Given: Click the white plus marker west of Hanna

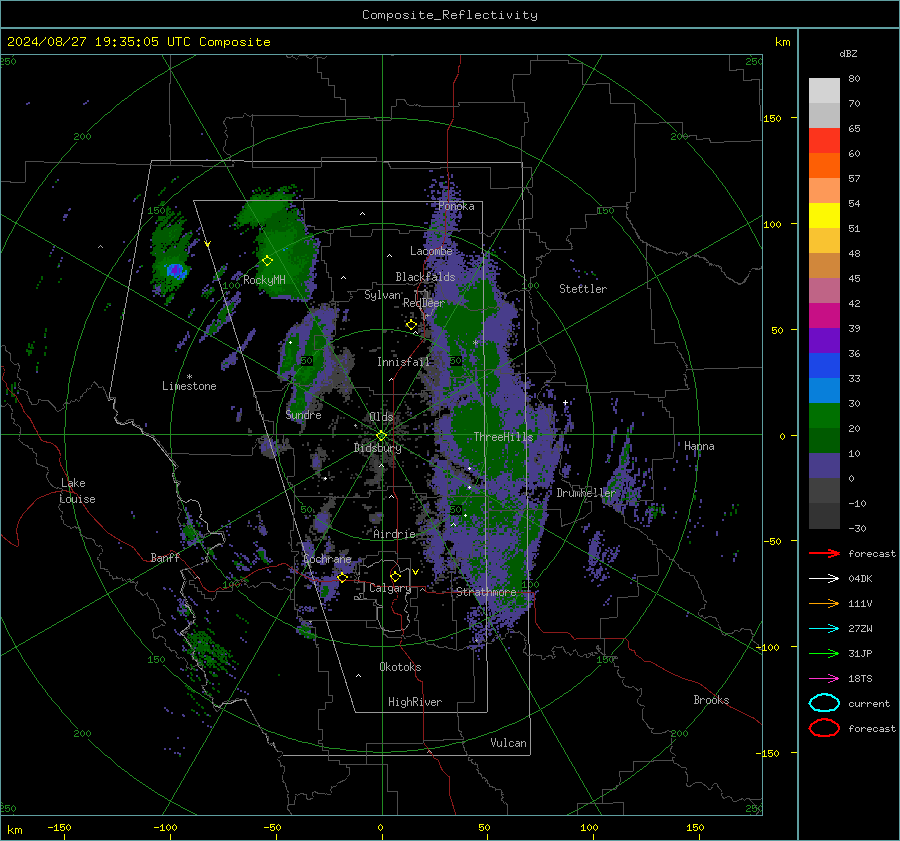Looking at the screenshot, I should click(x=565, y=402).
